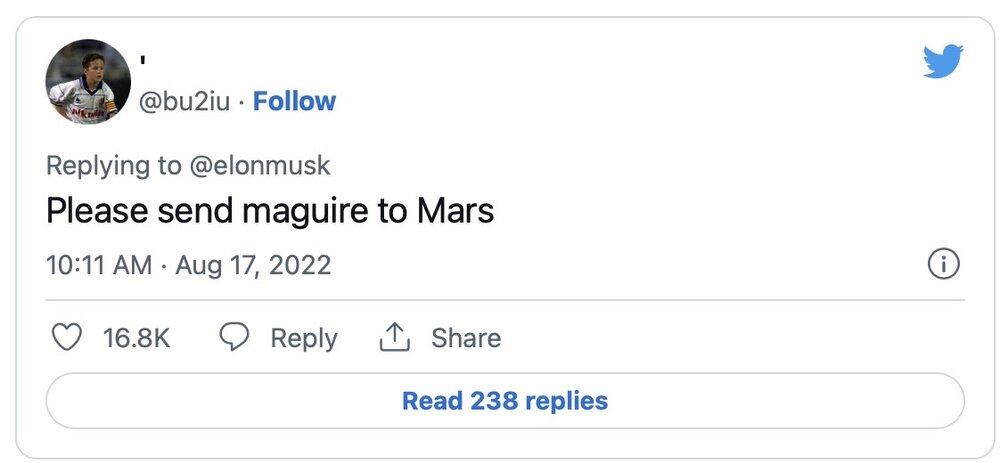Click the "Replying to" label
This screenshot has height=463, width=1000.
(114, 166)
